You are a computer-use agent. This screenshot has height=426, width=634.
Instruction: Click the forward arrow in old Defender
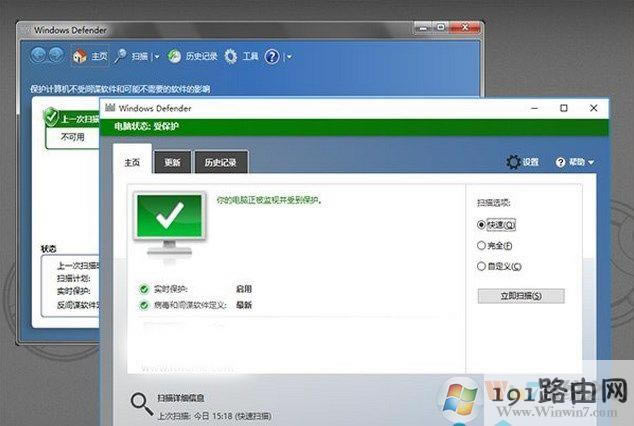[x=57, y=57]
